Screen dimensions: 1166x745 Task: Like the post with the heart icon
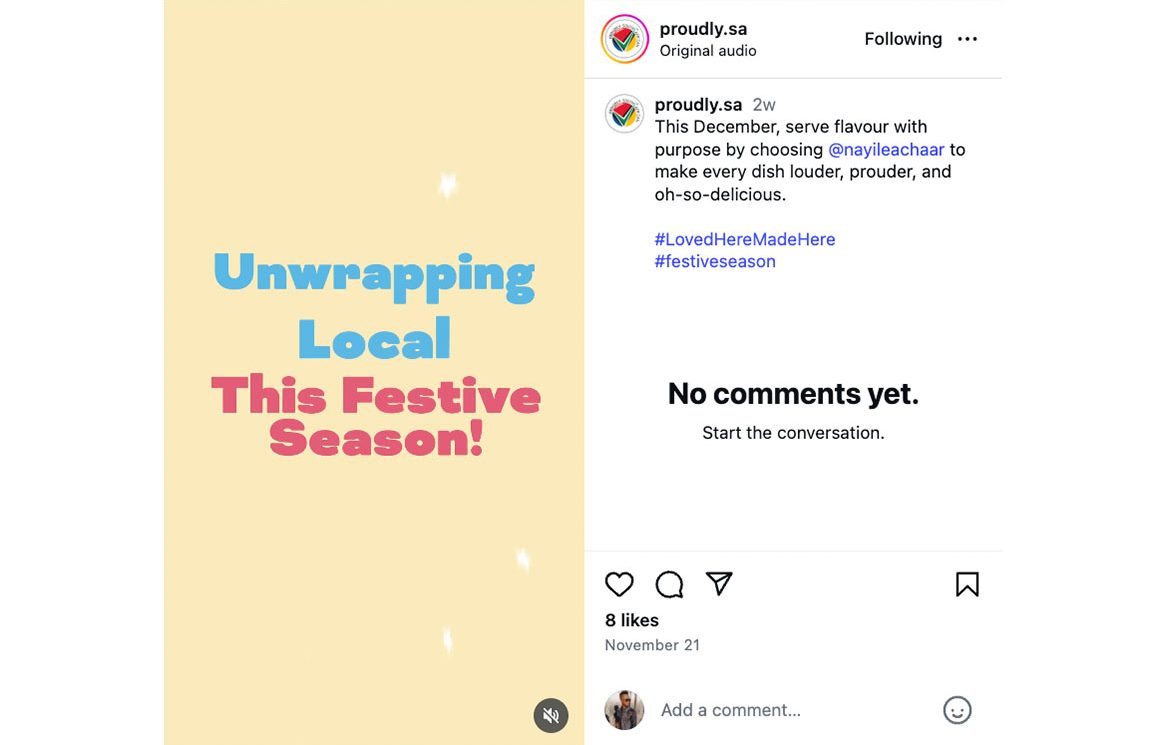(x=619, y=584)
